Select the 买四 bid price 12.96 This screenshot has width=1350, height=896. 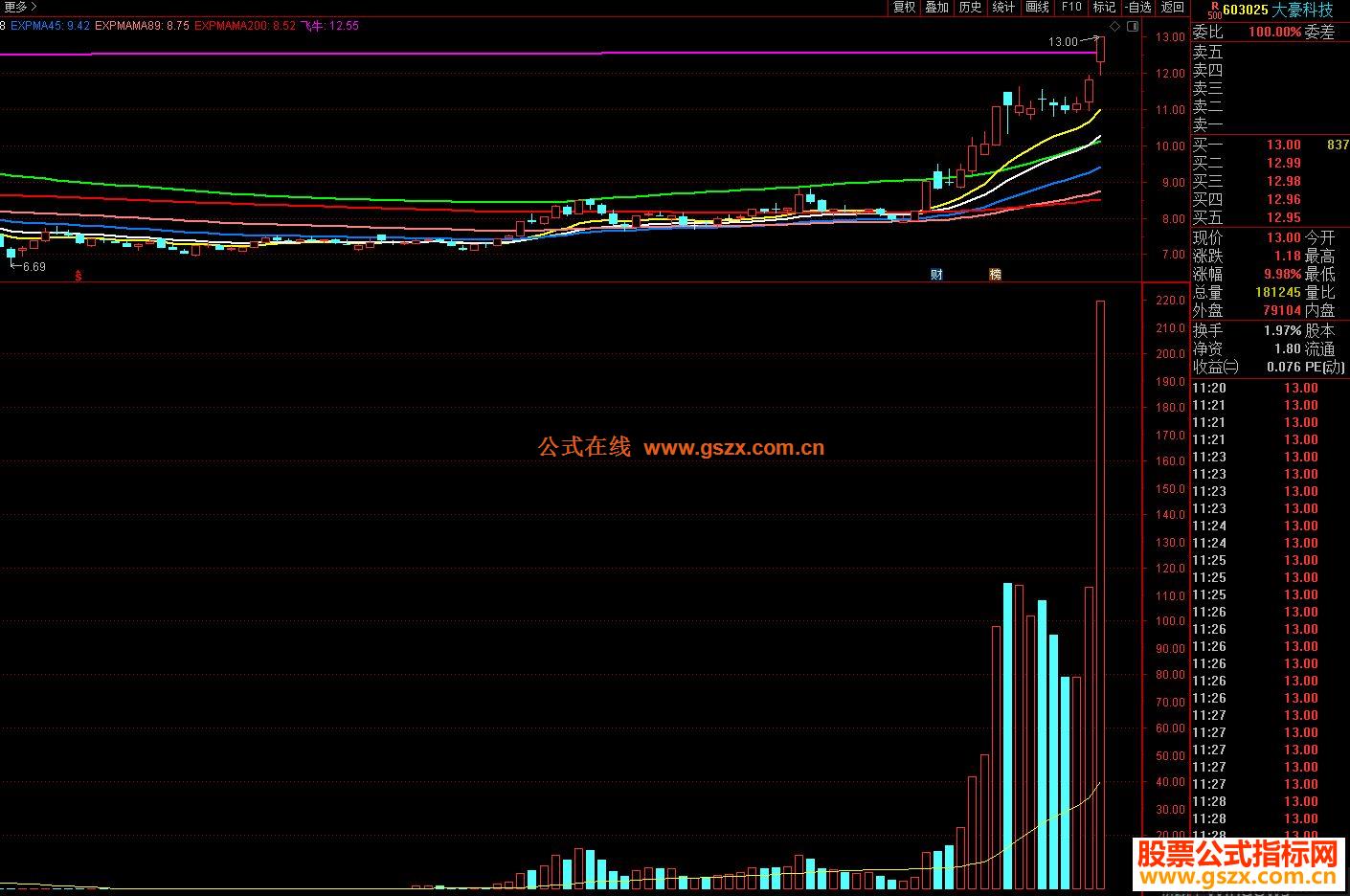(x=1284, y=199)
